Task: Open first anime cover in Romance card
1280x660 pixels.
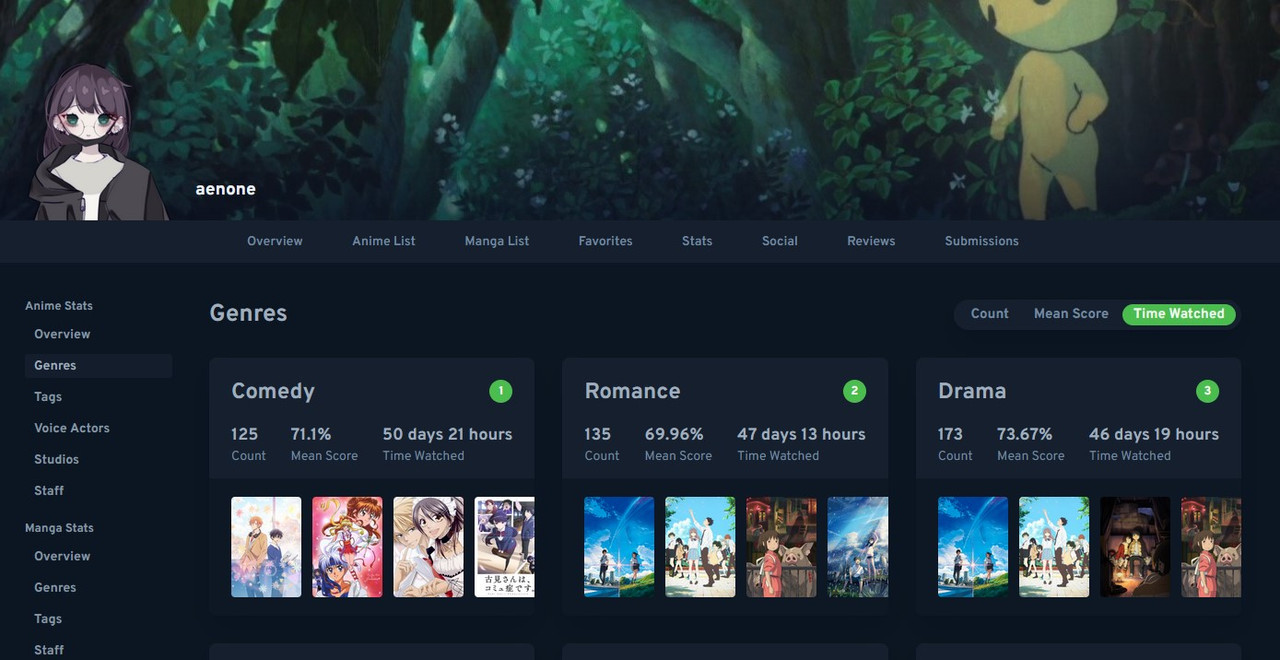Action: pyautogui.click(x=619, y=547)
